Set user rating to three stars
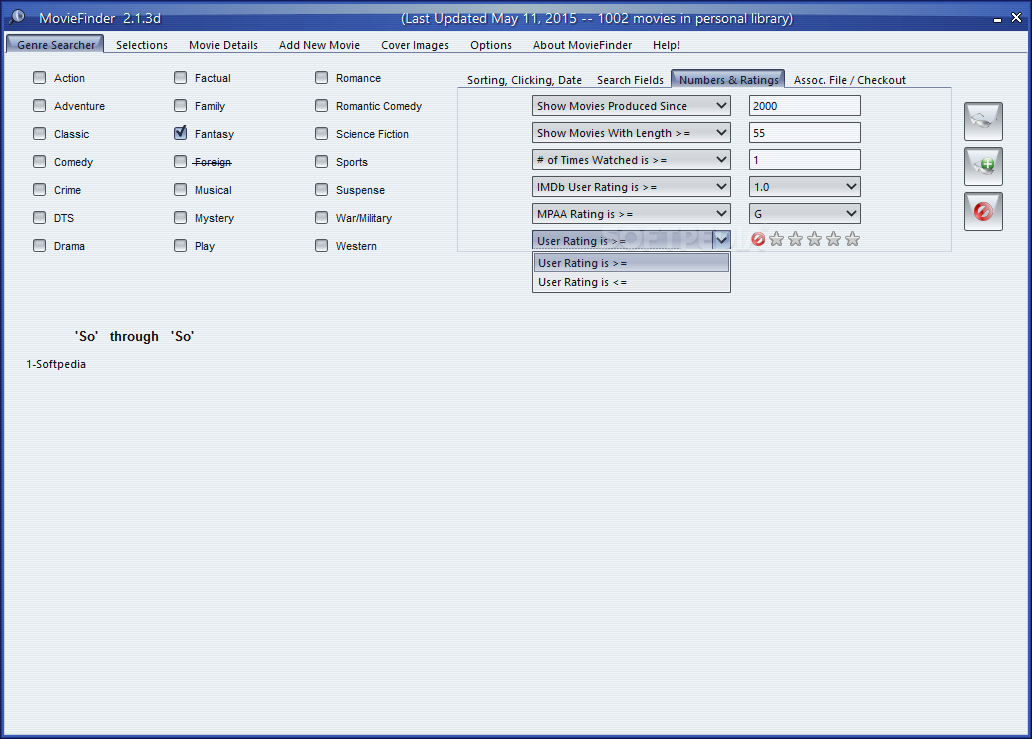The width and height of the screenshot is (1032, 739). coord(815,239)
